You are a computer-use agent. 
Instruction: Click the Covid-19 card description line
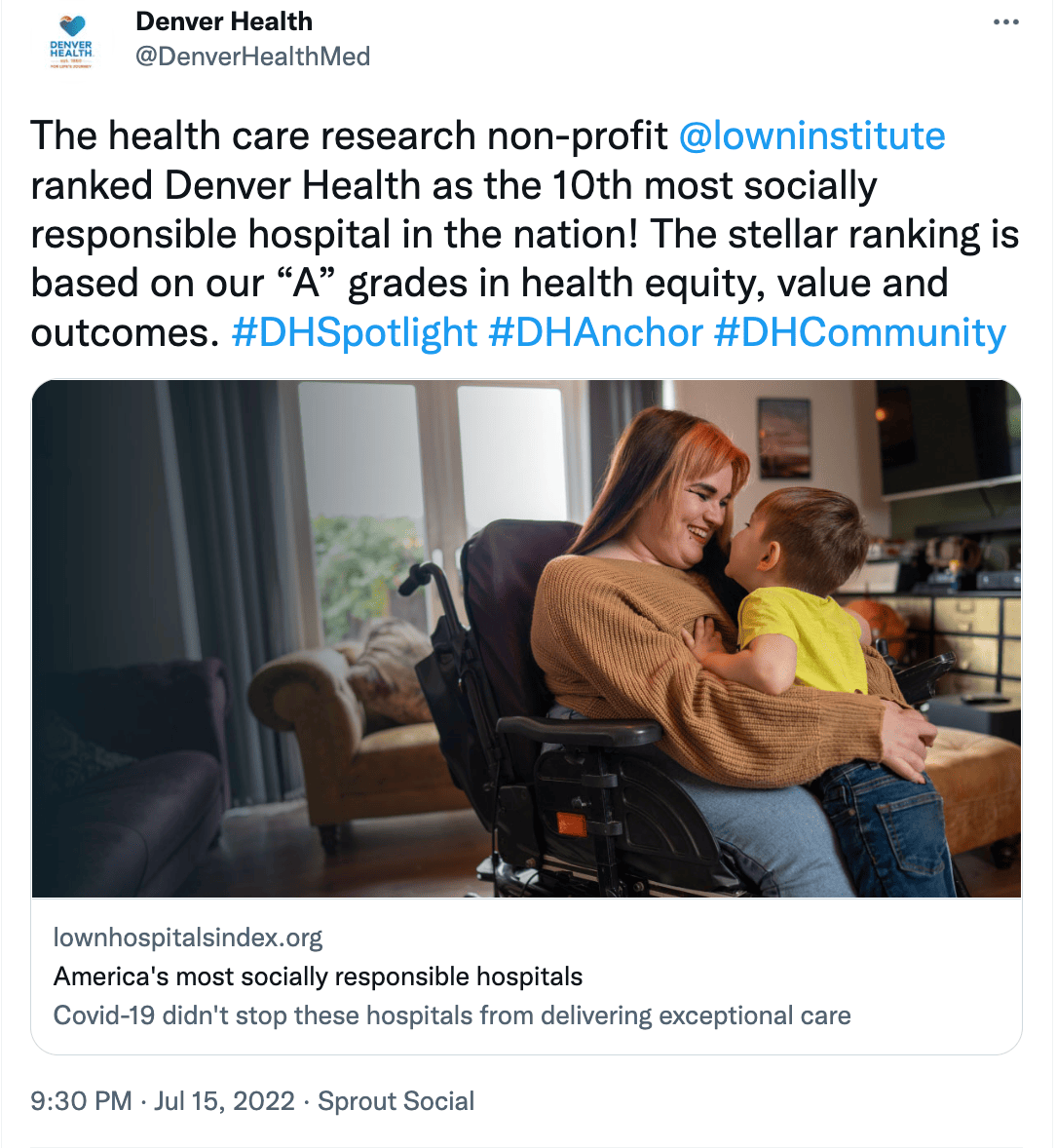coord(452,1015)
